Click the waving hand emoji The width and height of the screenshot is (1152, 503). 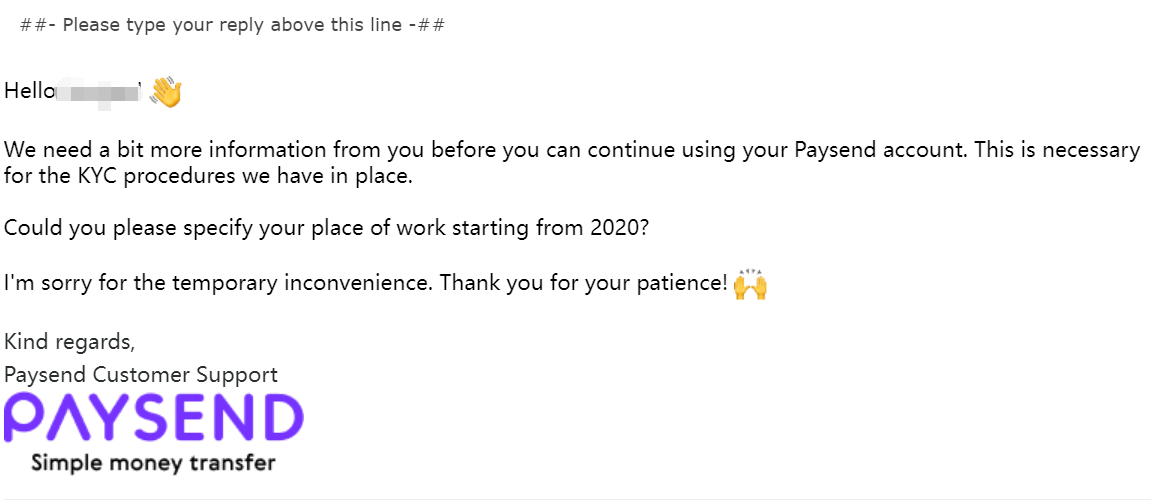point(166,92)
